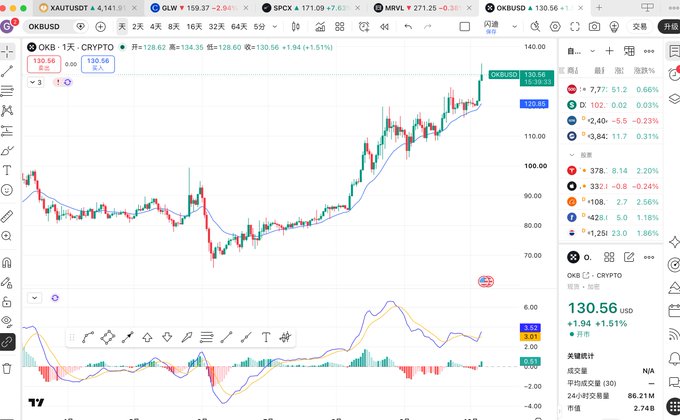Toggle hide all drawings eye icon
This screenshot has height=420, width=680.
tap(7, 322)
